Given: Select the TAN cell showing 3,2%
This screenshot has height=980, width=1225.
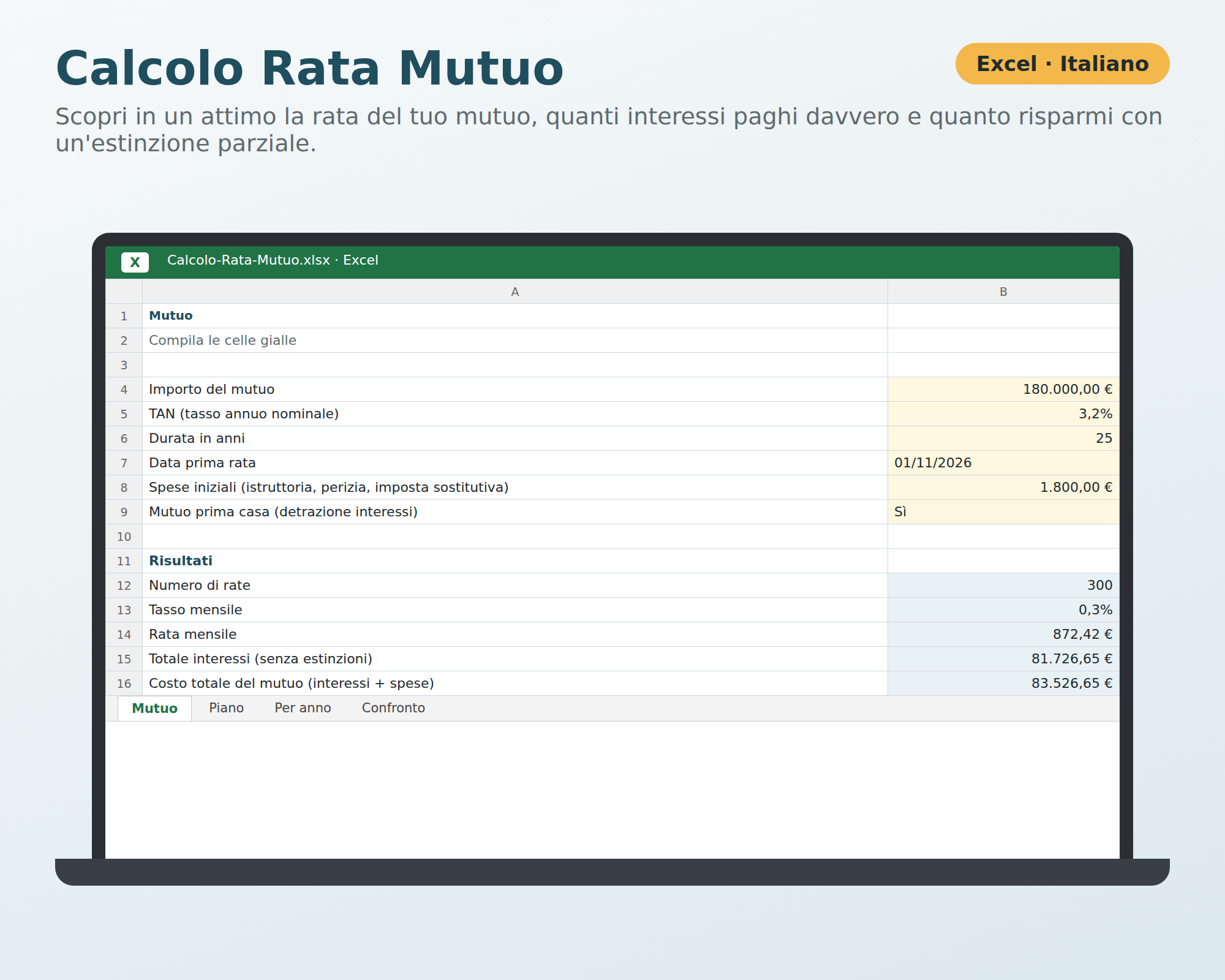Looking at the screenshot, I should point(1003,414).
